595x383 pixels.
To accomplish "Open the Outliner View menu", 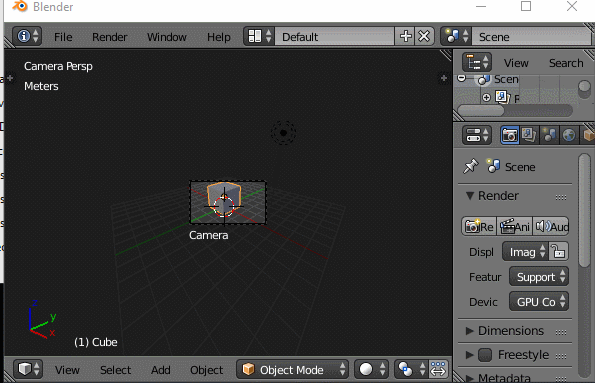I will (516, 63).
